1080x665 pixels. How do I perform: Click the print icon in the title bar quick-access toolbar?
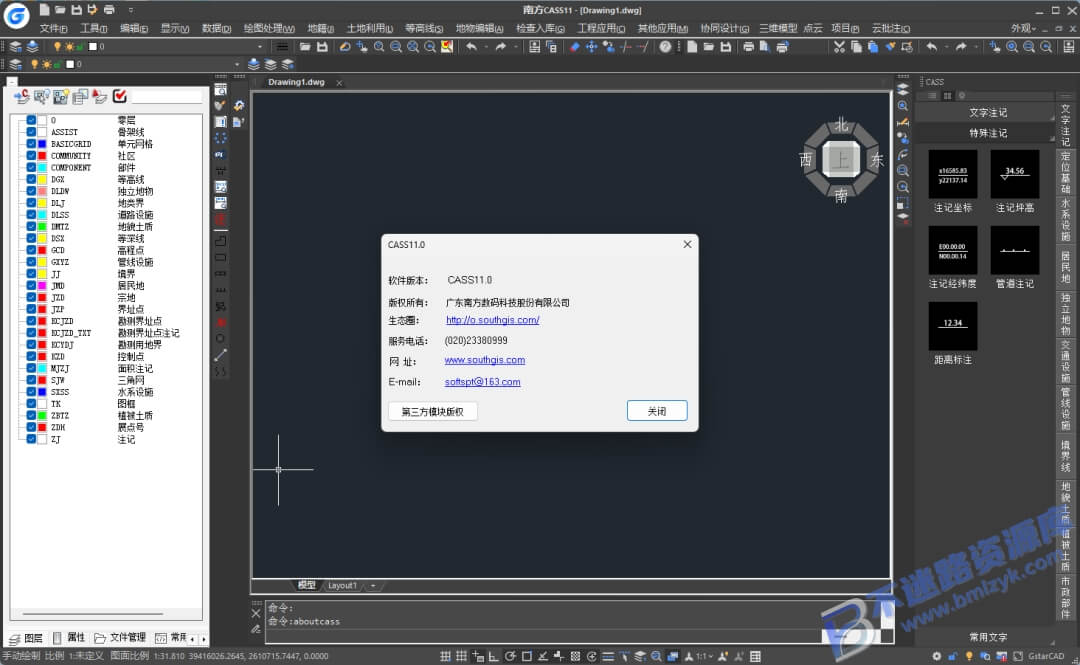click(x=110, y=10)
